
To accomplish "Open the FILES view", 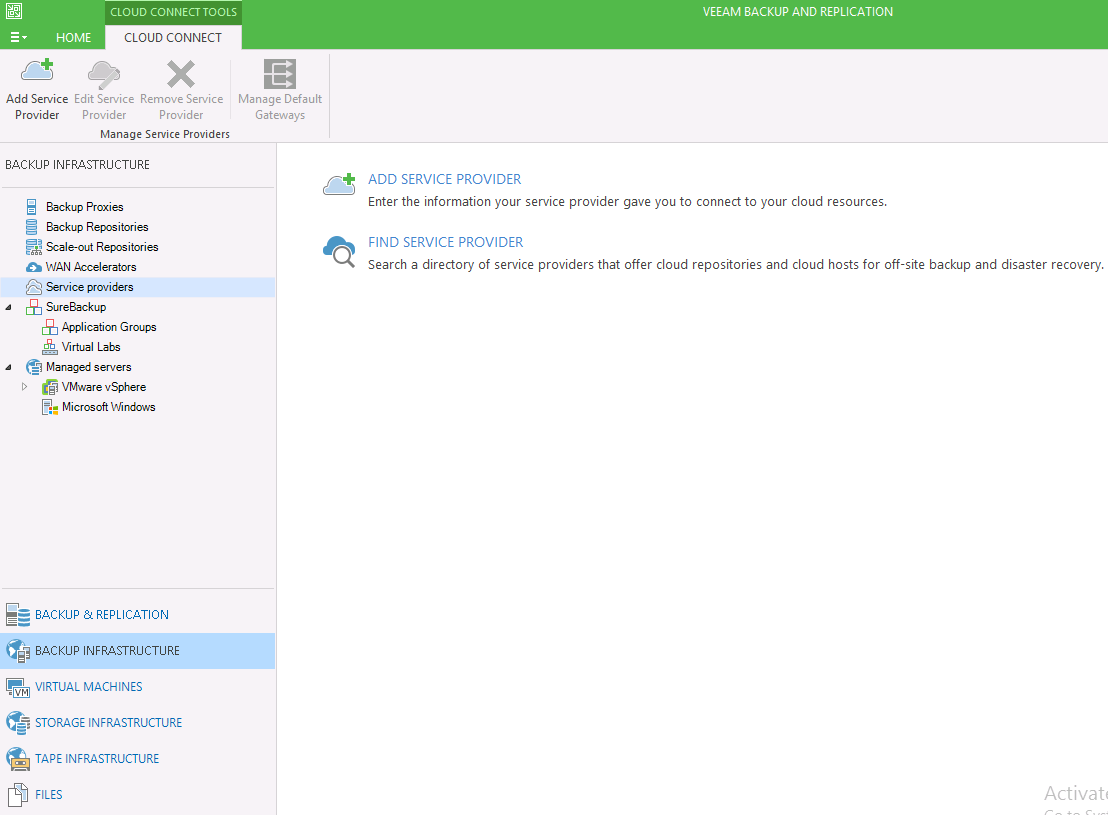I will [138, 795].
